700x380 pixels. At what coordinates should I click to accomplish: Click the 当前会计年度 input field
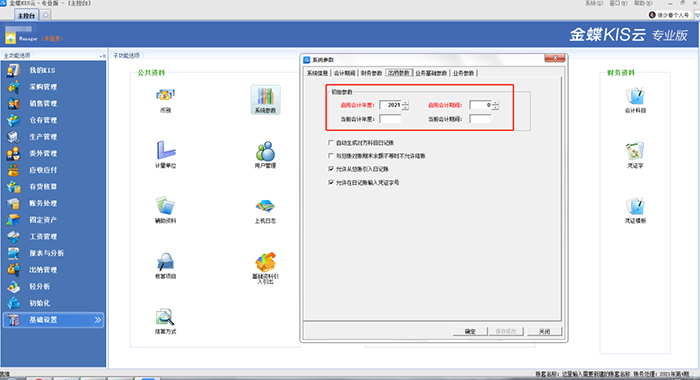[390, 119]
